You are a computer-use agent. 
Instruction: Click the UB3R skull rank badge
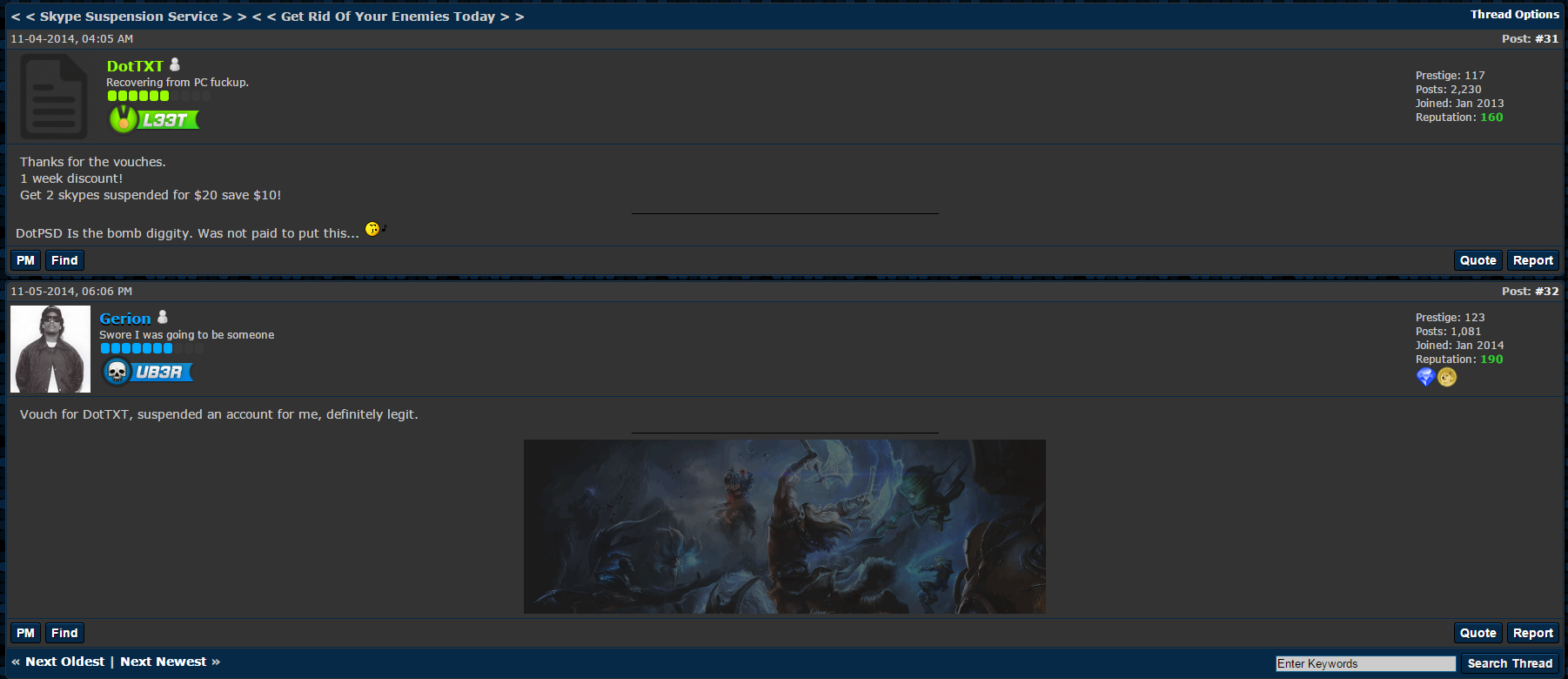[x=147, y=372]
